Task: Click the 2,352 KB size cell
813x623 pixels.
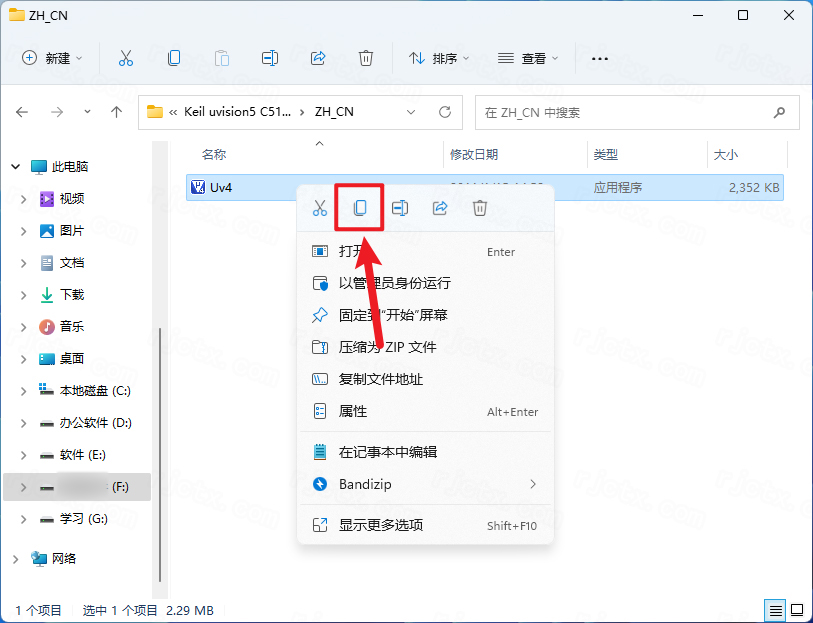Action: click(x=754, y=187)
